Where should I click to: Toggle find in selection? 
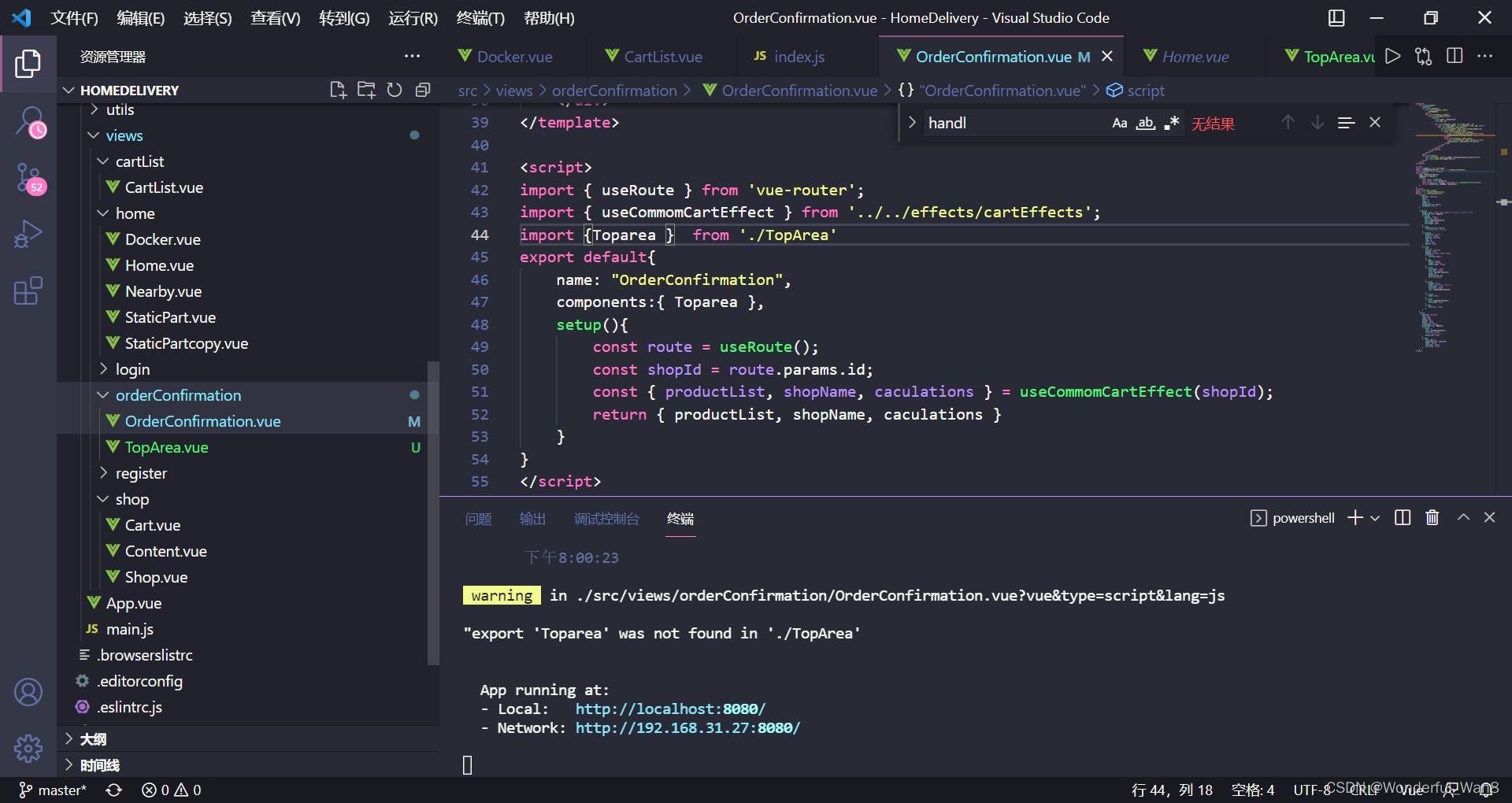1347,122
